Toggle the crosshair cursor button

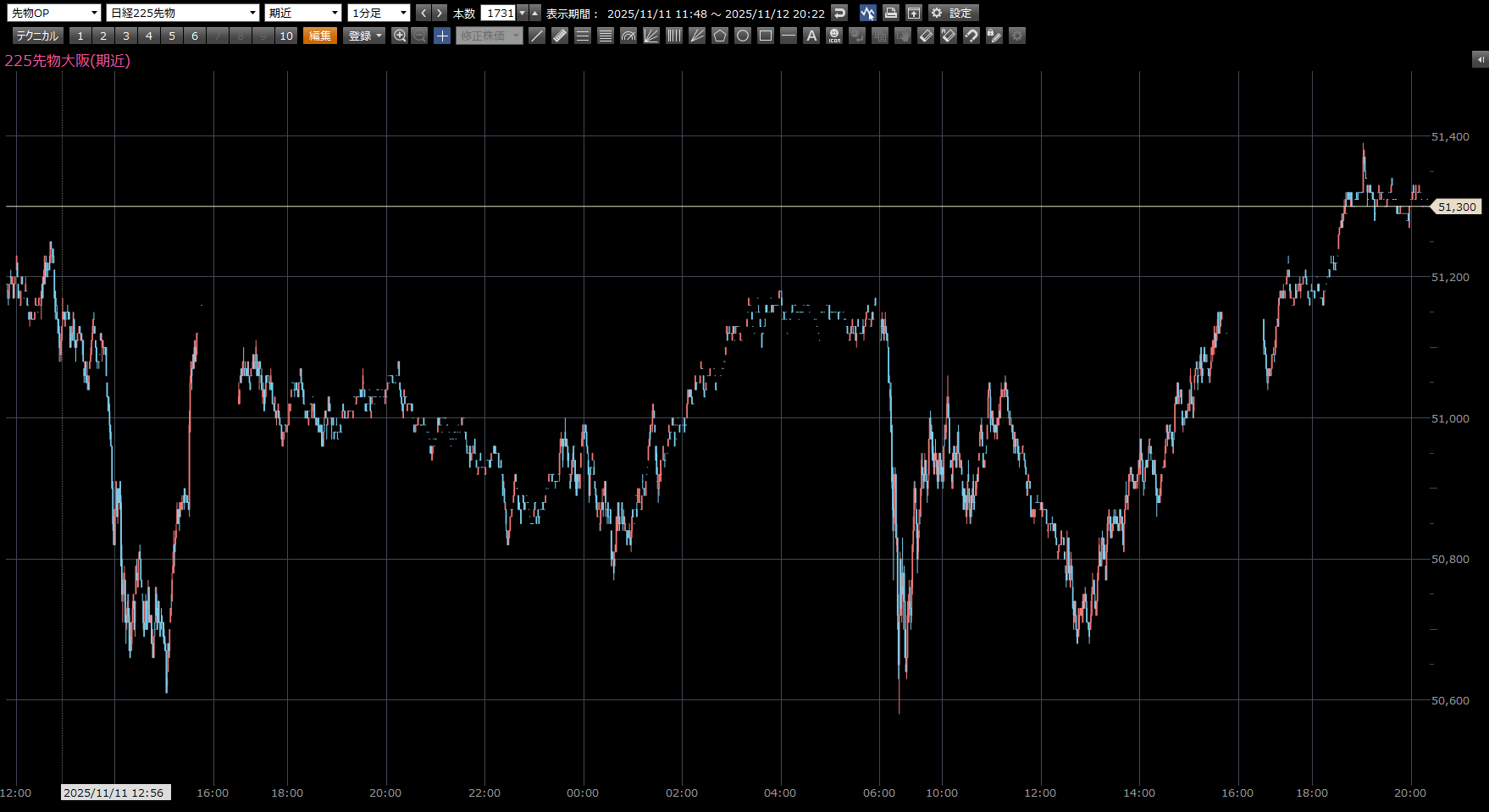click(x=442, y=36)
